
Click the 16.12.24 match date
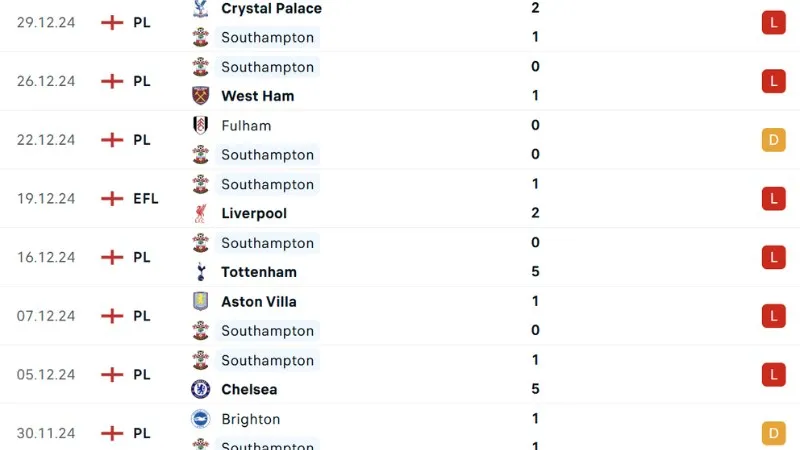[x=46, y=257]
